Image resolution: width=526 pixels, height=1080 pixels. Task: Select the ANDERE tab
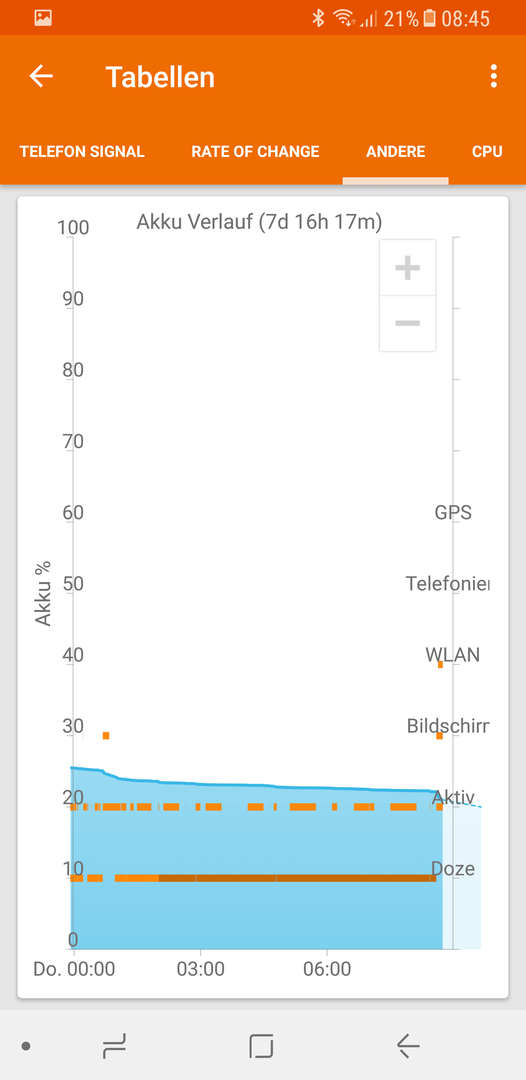coord(396,152)
